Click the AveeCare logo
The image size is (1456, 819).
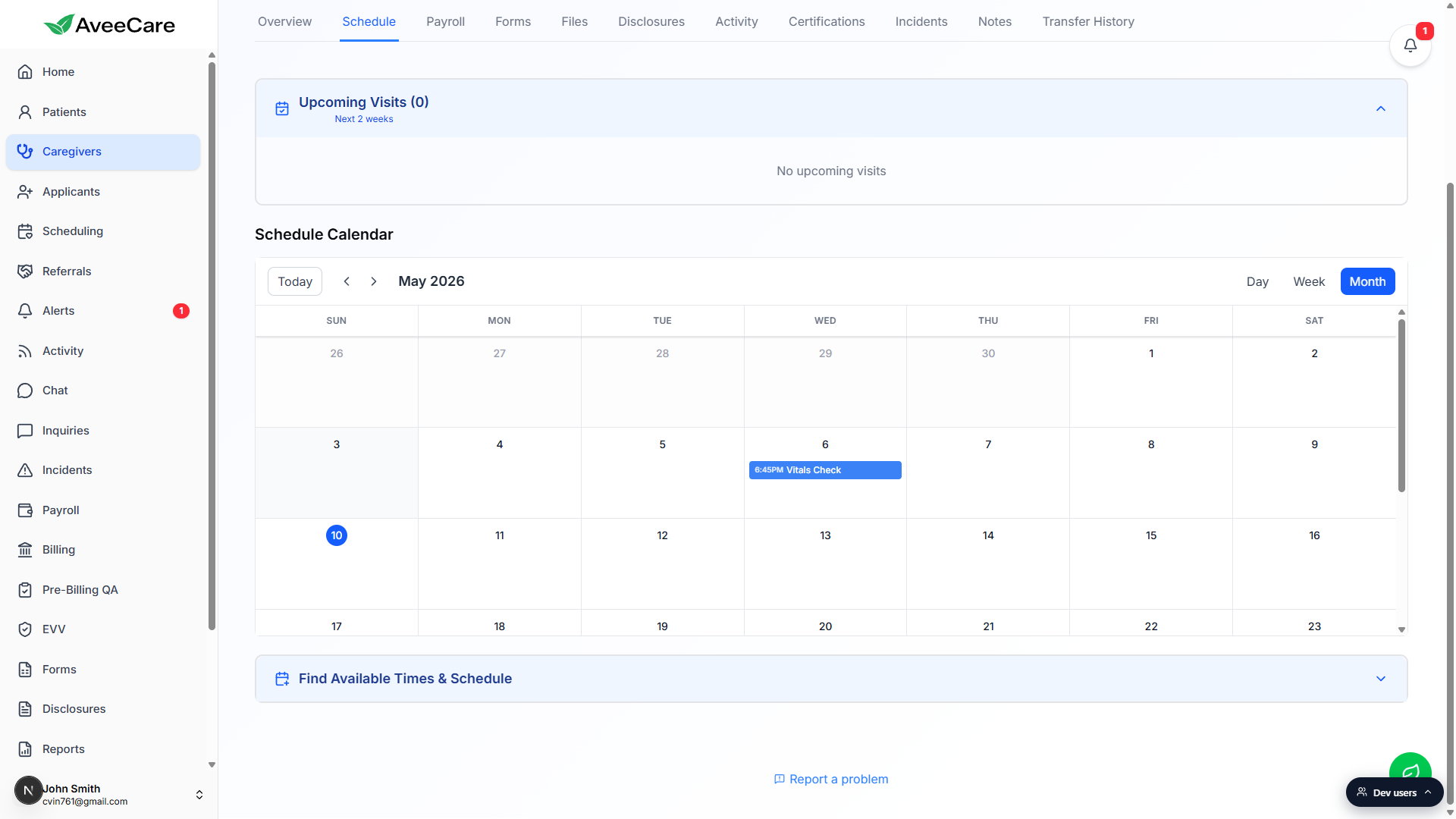[109, 25]
